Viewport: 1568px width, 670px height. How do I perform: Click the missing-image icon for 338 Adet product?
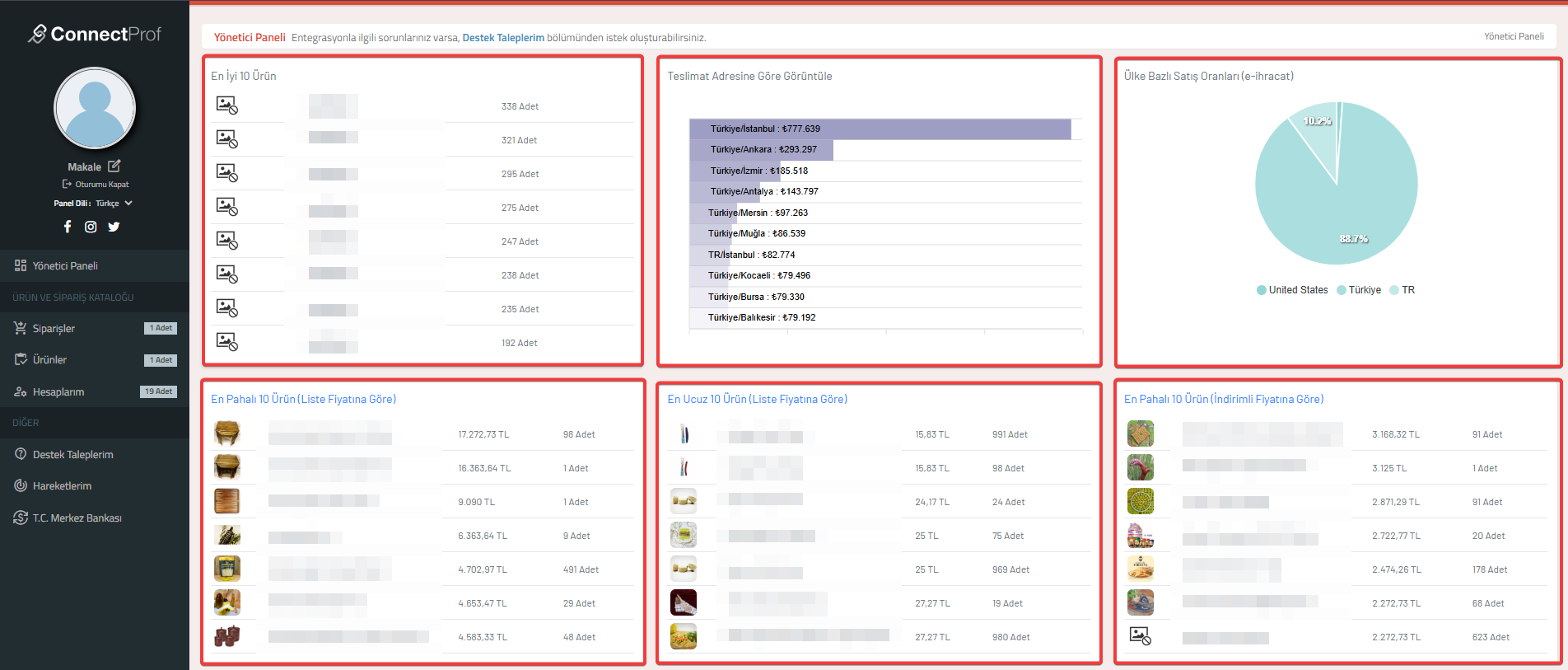tap(227, 105)
